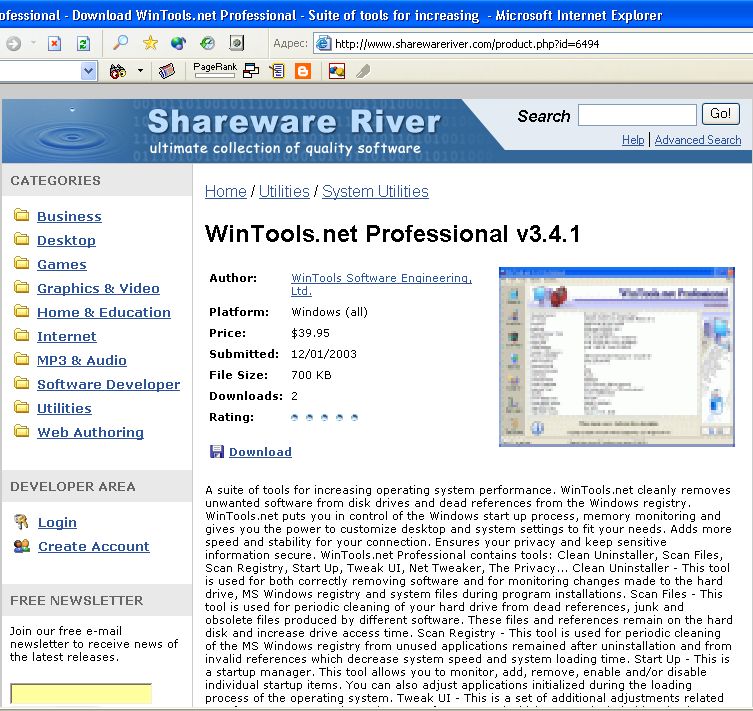
Task: Go to Utilities breadcrumb link
Action: pos(284,191)
